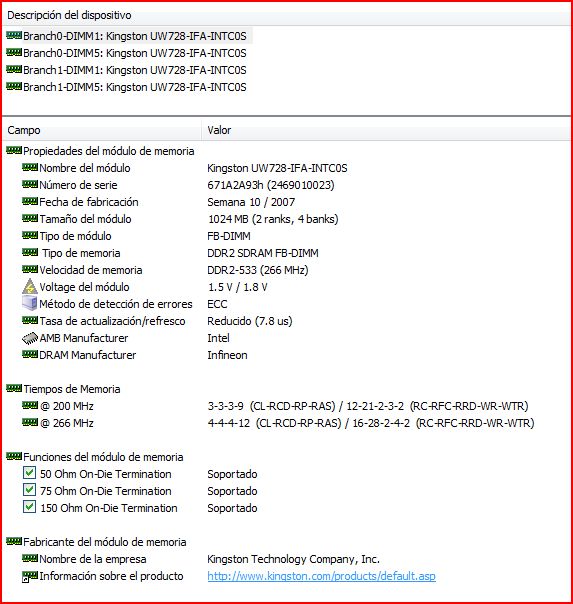Click icon next to Fecha de fabricación
This screenshot has width=573, height=604.
30,201
